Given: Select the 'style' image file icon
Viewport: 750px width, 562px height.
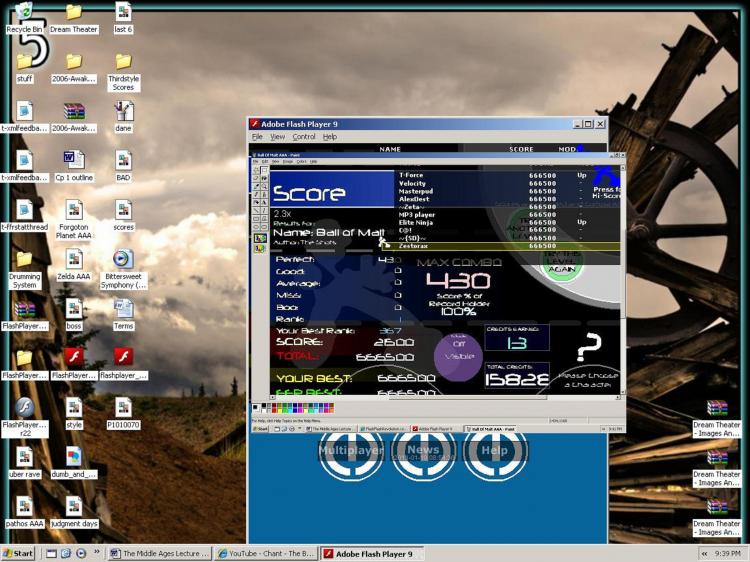Looking at the screenshot, I should tap(74, 414).
